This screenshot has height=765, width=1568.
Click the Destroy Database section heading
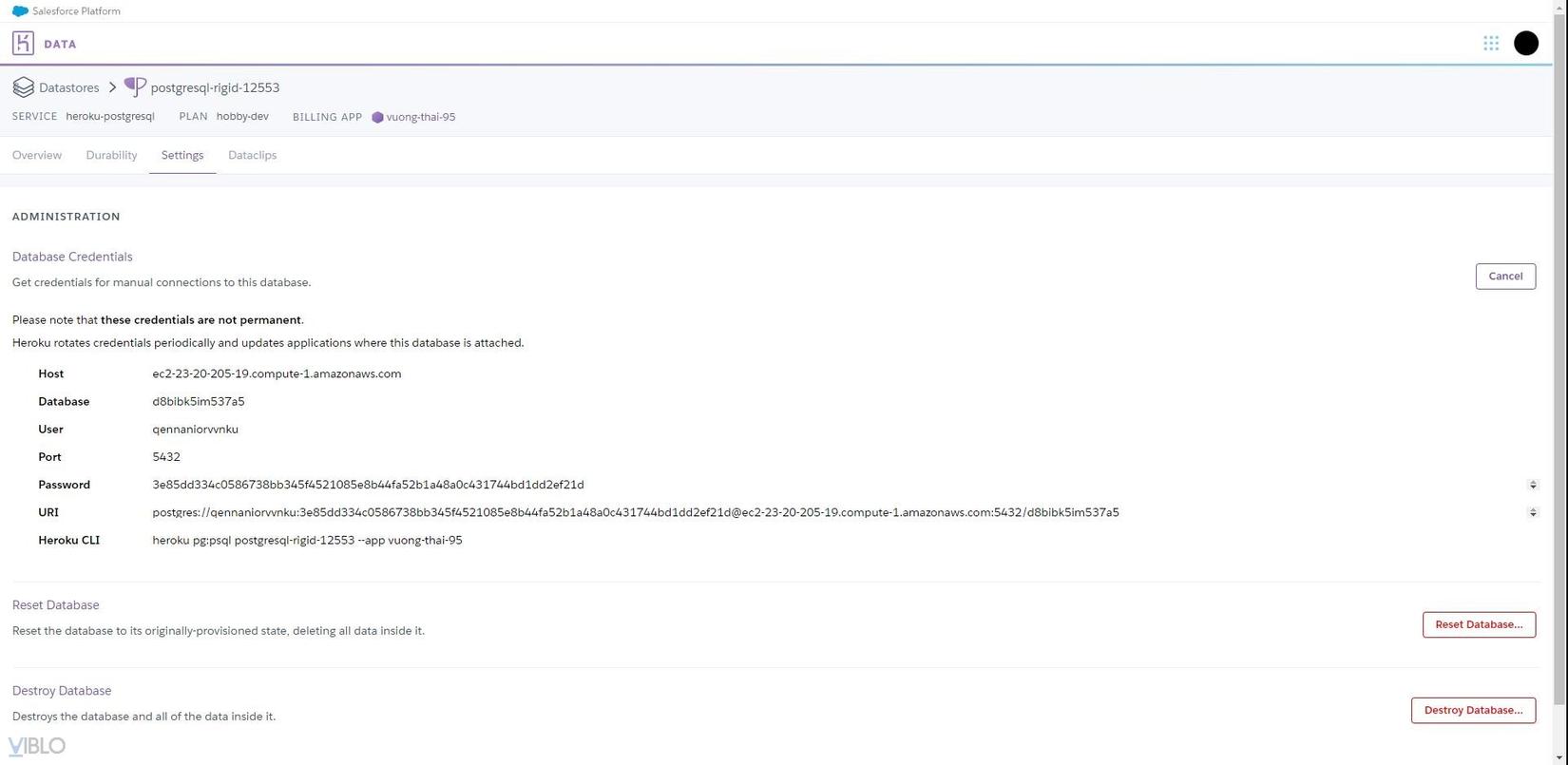coord(62,690)
